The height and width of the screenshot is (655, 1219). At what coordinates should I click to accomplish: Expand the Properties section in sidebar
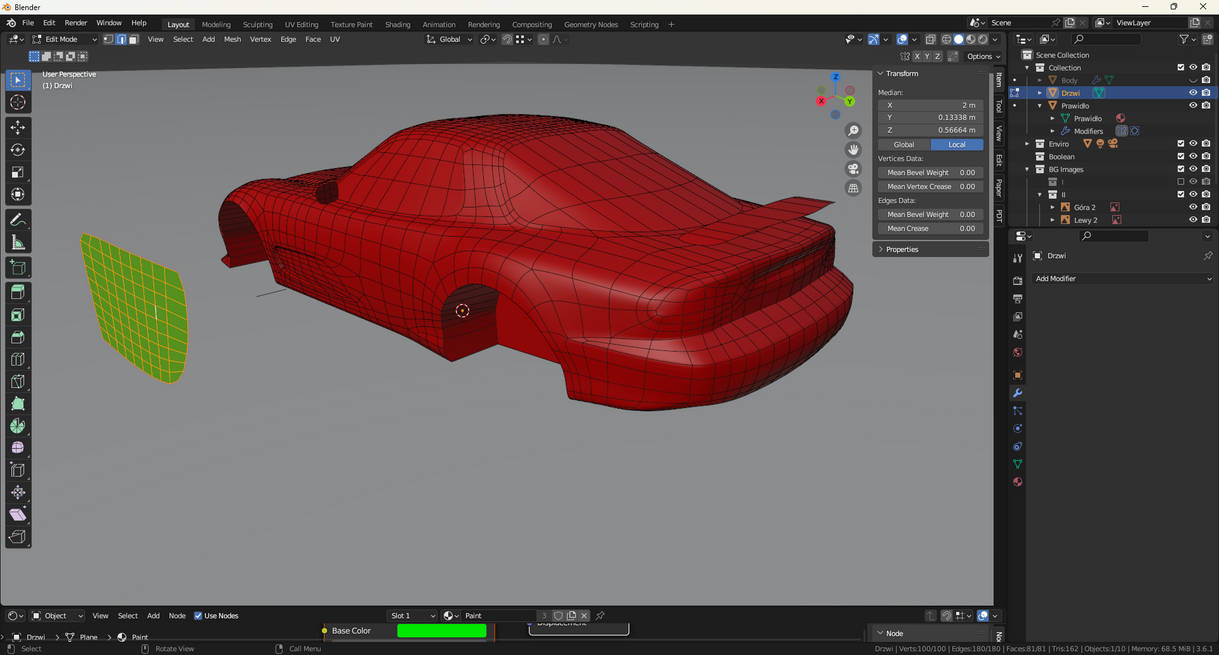[902, 249]
